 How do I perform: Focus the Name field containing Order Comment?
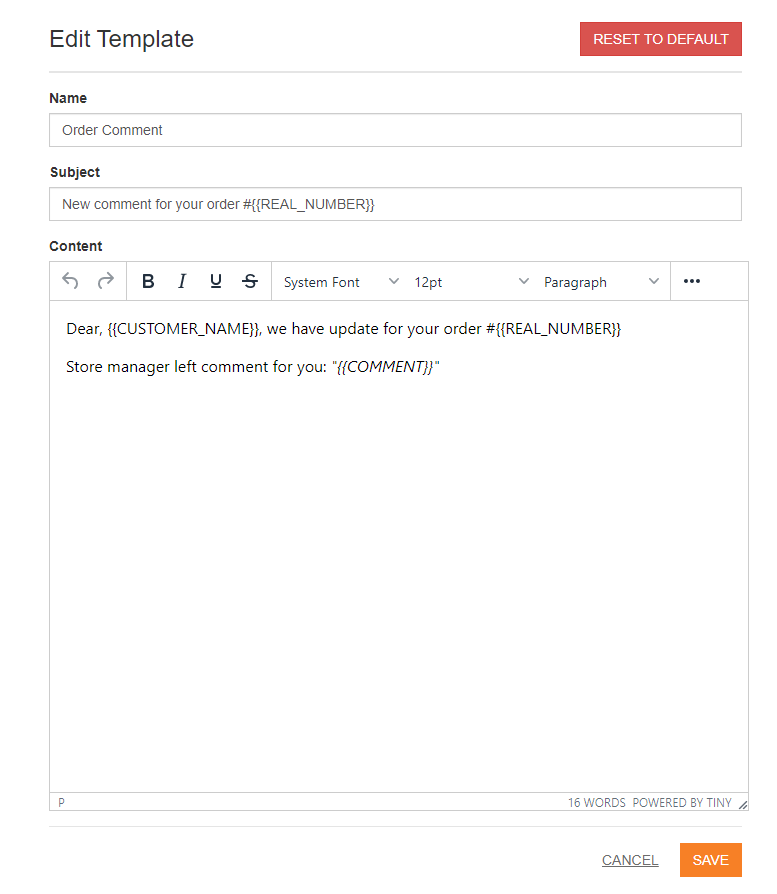coord(395,130)
